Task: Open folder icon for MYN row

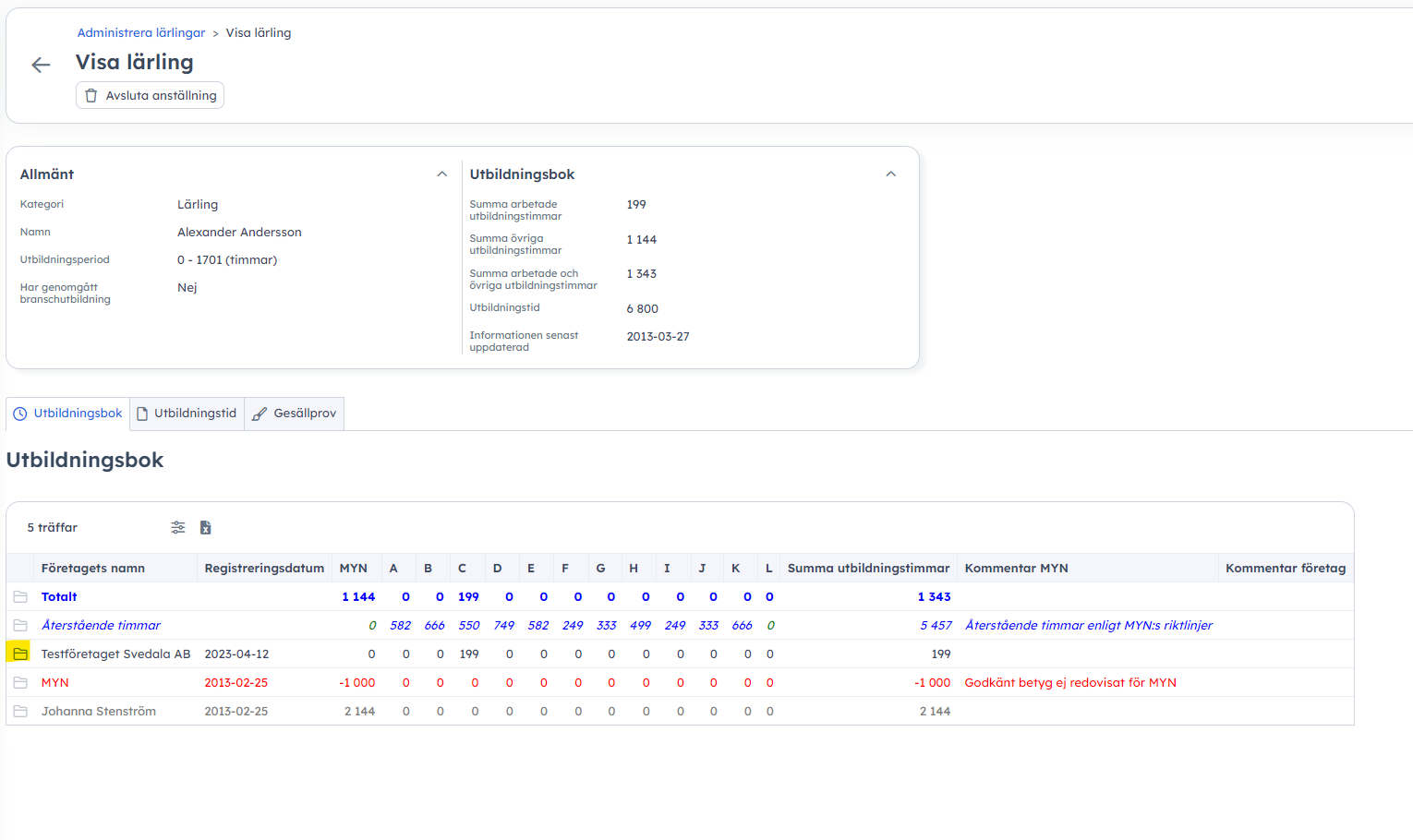Action: coord(20,683)
